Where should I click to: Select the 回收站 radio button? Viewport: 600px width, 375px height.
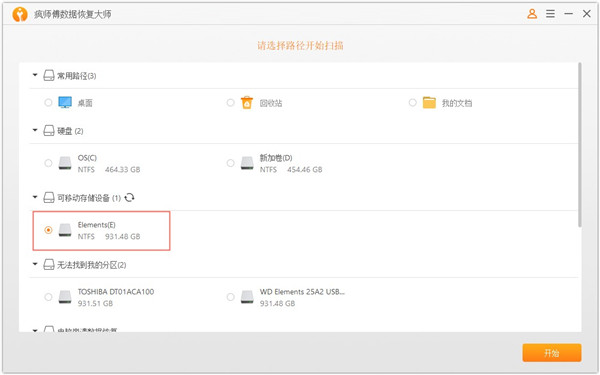coord(230,103)
